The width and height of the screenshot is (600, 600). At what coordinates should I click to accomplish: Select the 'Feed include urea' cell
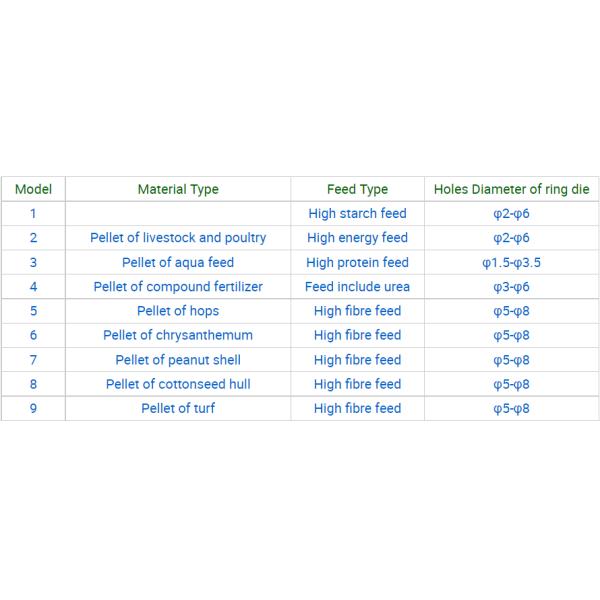click(357, 287)
